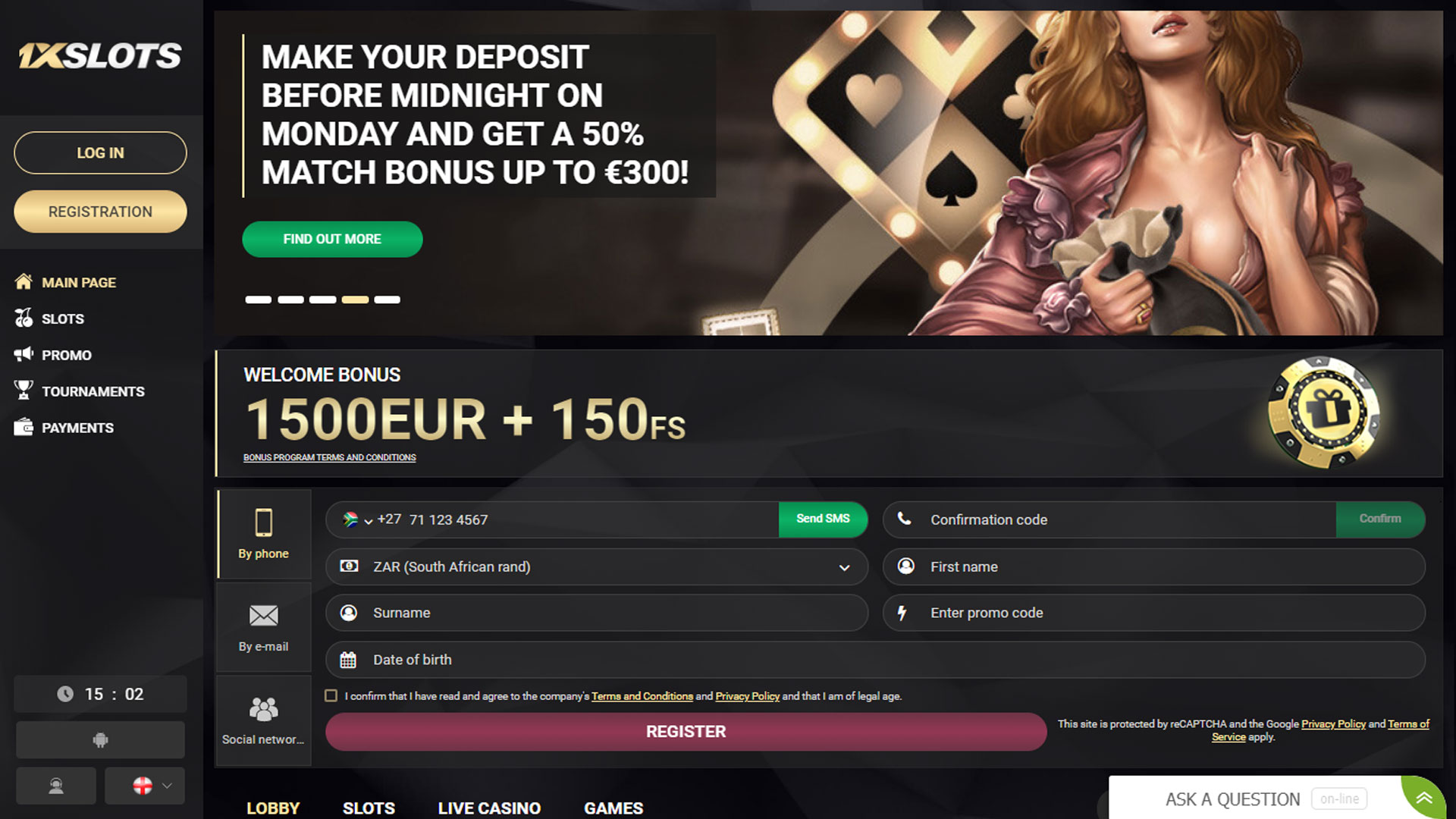Image resolution: width=1456 pixels, height=819 pixels.
Task: Open Bonus Program Terms and Conditions link
Action: click(x=329, y=457)
